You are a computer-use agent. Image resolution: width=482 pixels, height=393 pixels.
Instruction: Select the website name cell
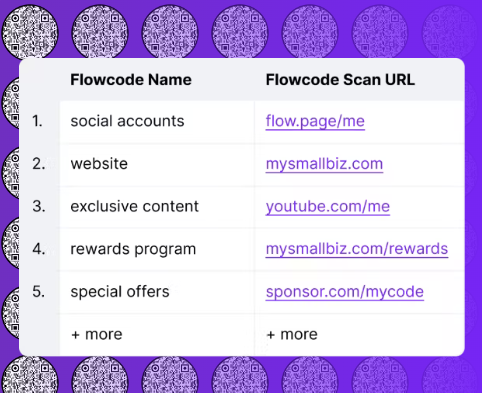pos(157,165)
